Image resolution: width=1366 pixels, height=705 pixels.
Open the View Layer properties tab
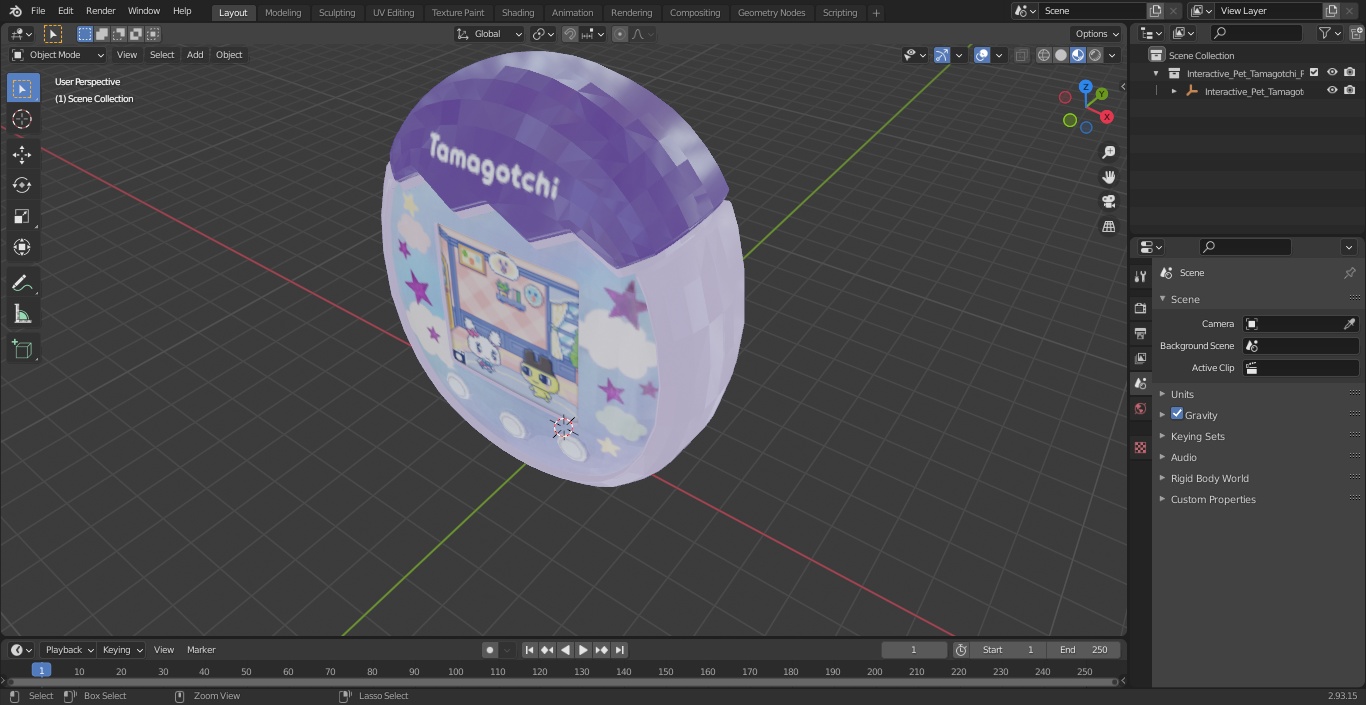point(1140,358)
